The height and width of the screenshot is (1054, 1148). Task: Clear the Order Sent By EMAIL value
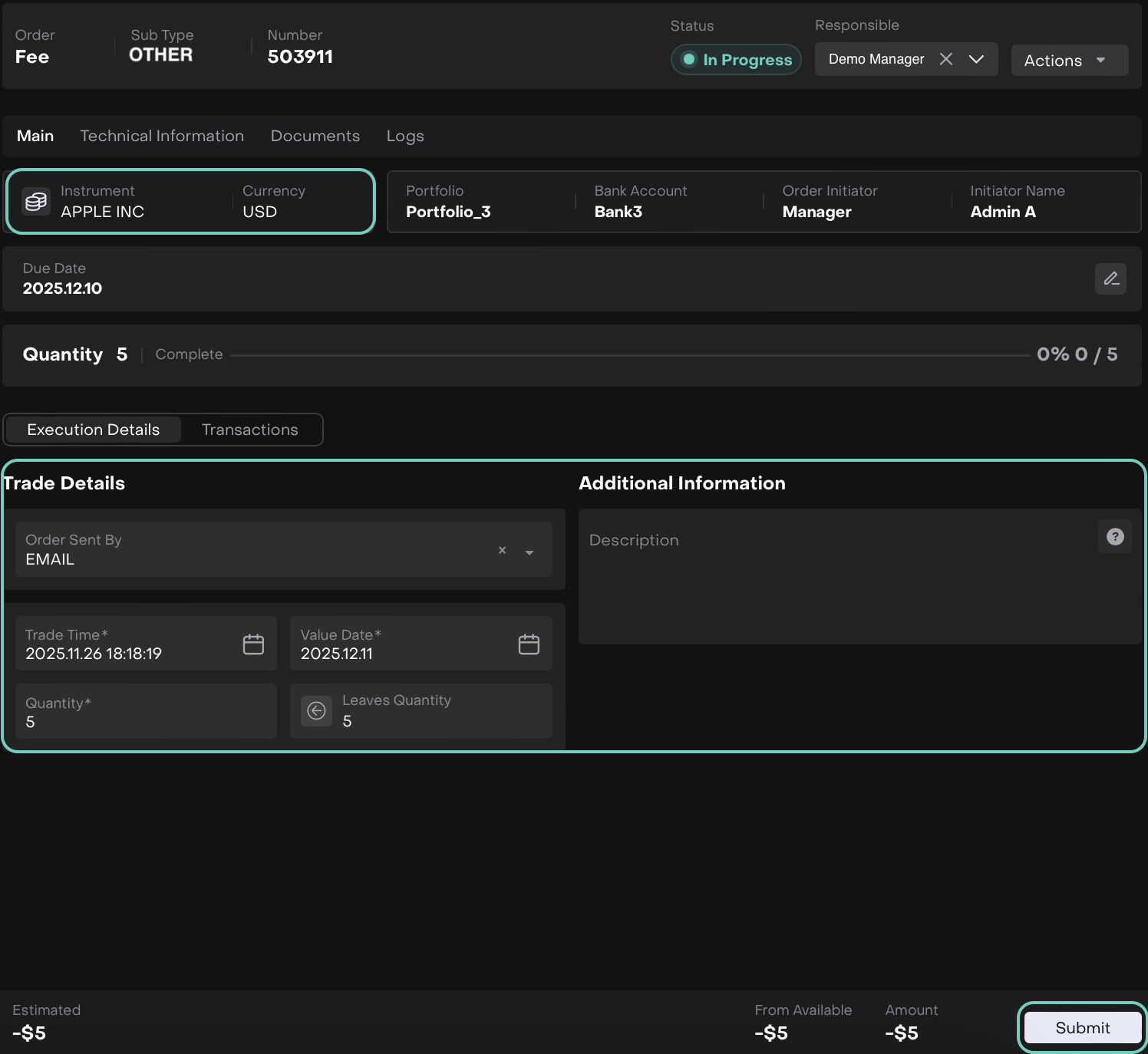[502, 550]
